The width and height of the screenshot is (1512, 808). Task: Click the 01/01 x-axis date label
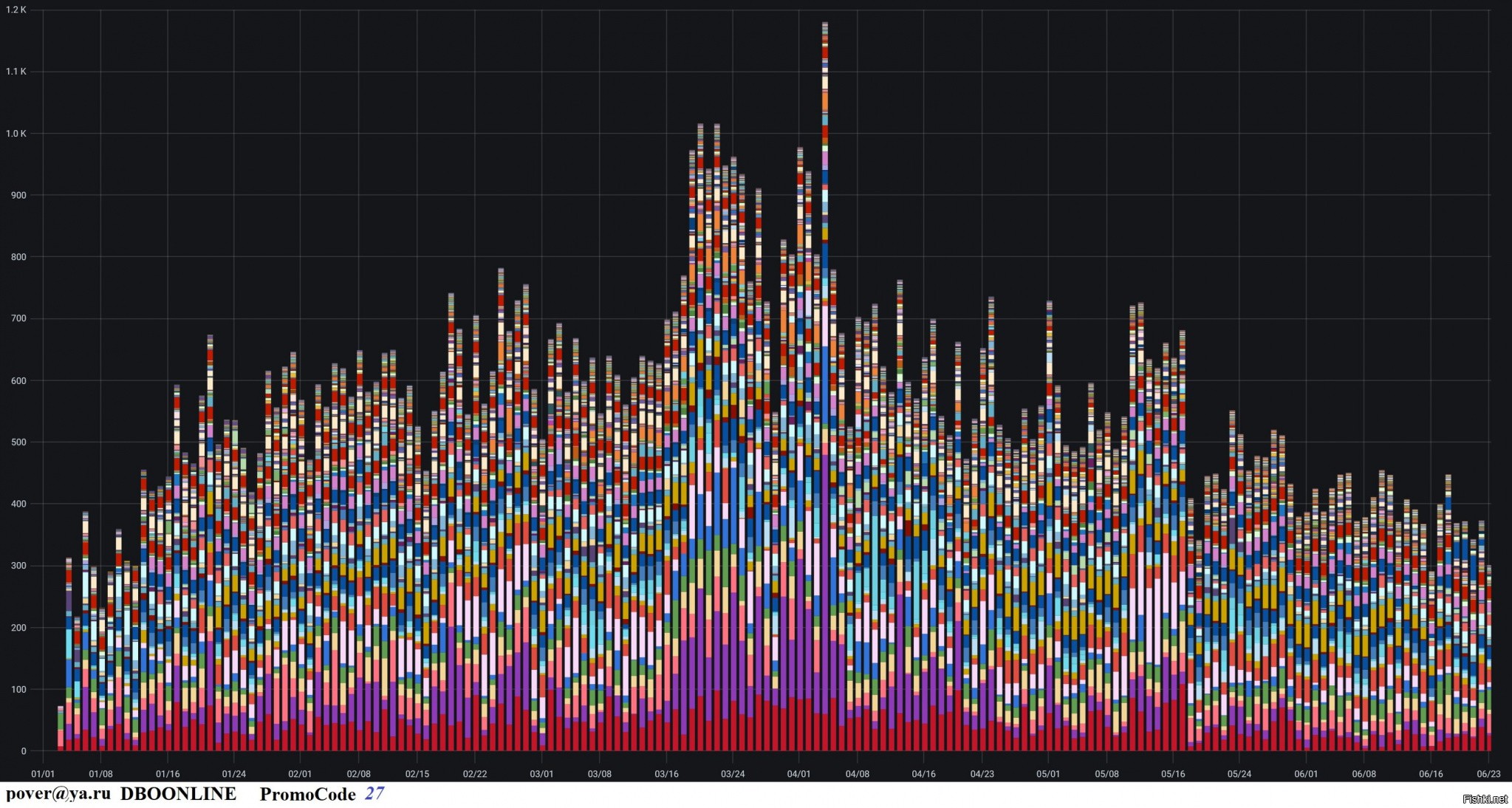pos(43,774)
